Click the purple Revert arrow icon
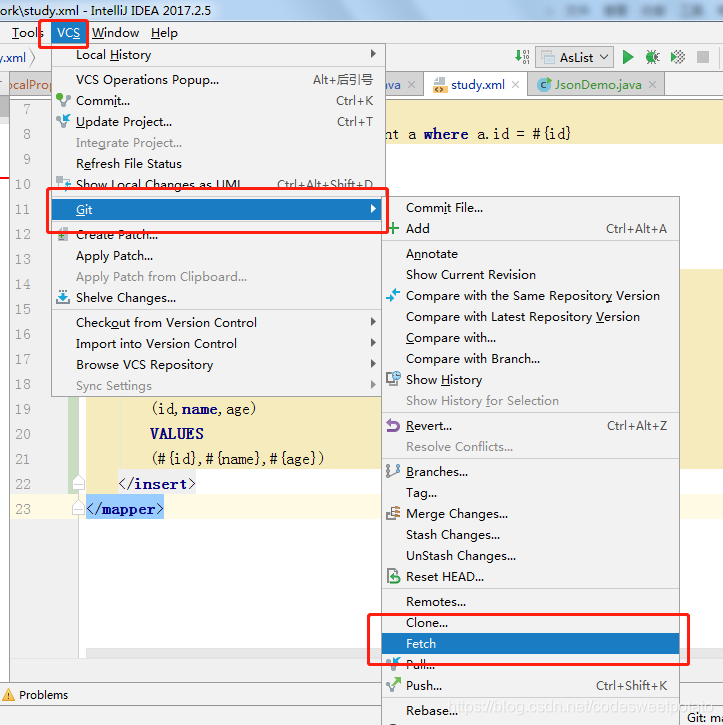Screen dimensions: 723x725 [393, 425]
